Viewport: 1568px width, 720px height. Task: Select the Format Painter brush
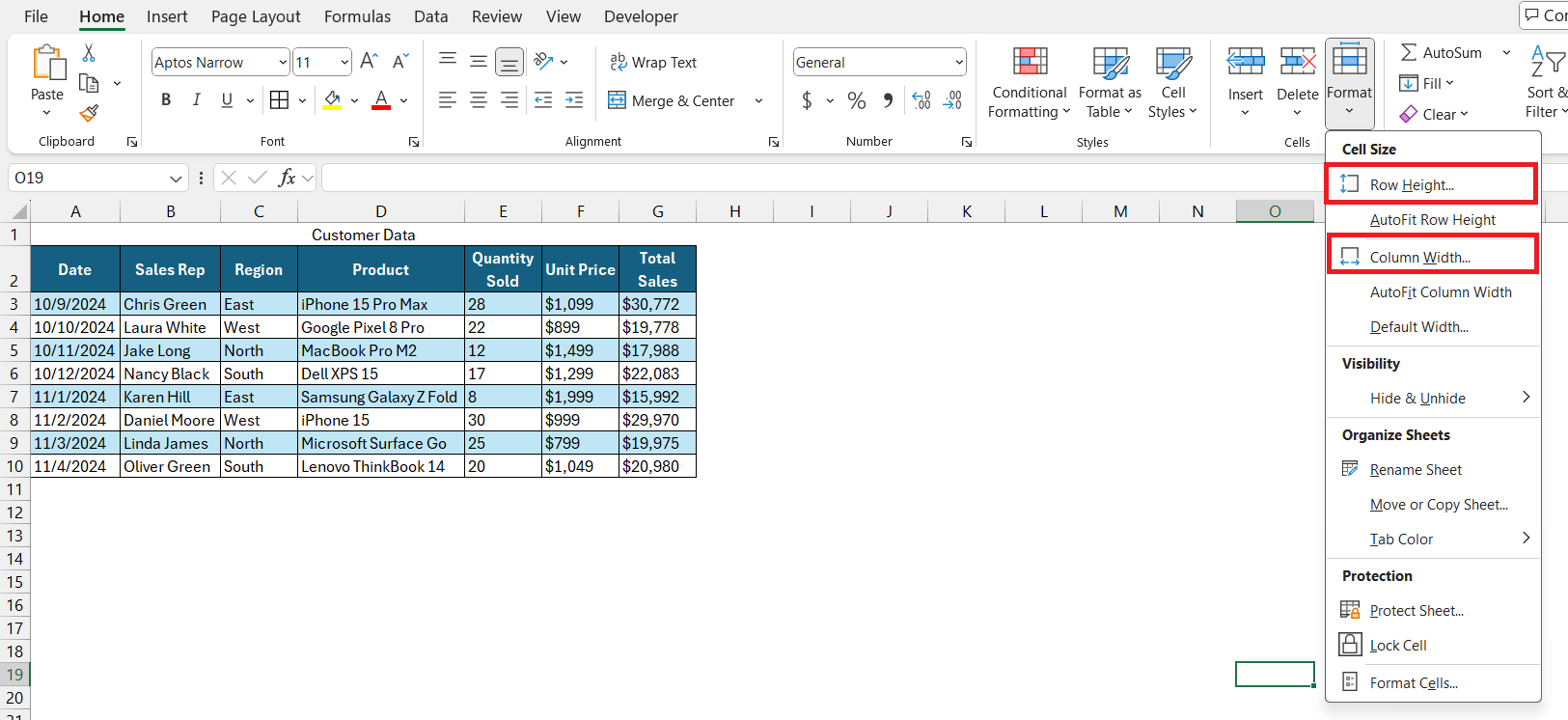coord(89,113)
